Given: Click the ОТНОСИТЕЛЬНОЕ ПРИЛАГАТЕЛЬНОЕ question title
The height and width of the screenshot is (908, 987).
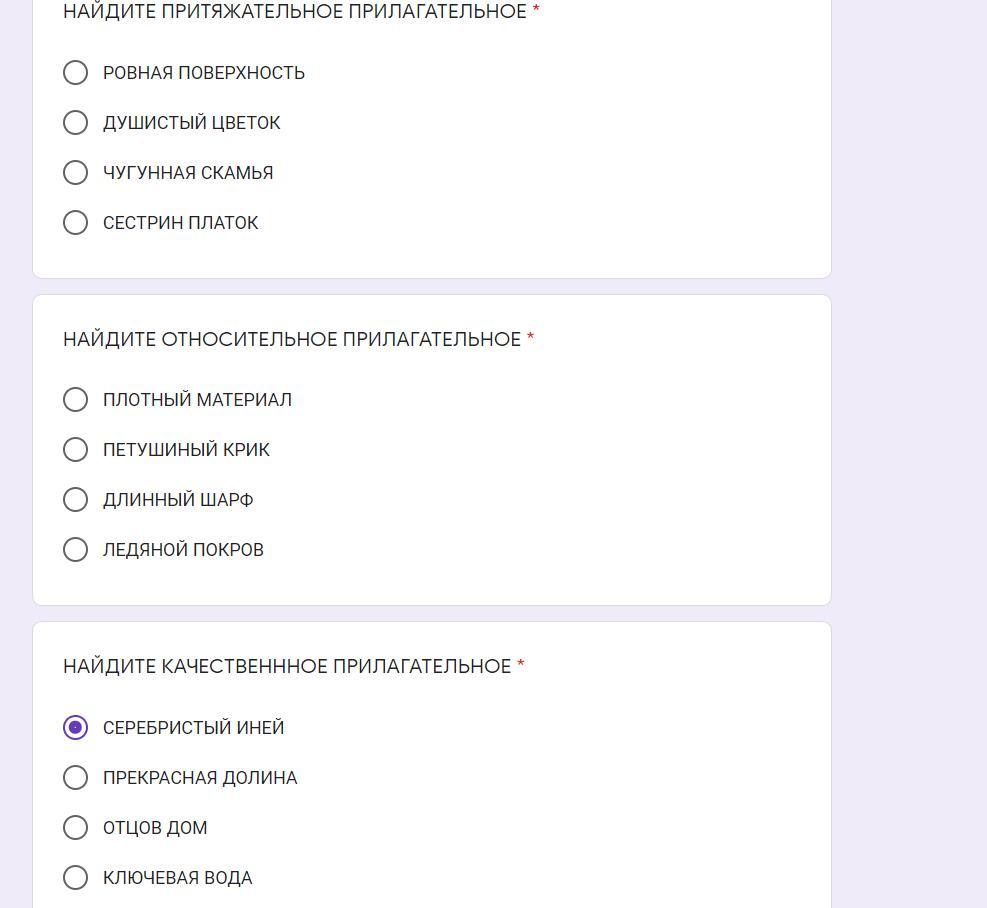Looking at the screenshot, I should [x=291, y=340].
